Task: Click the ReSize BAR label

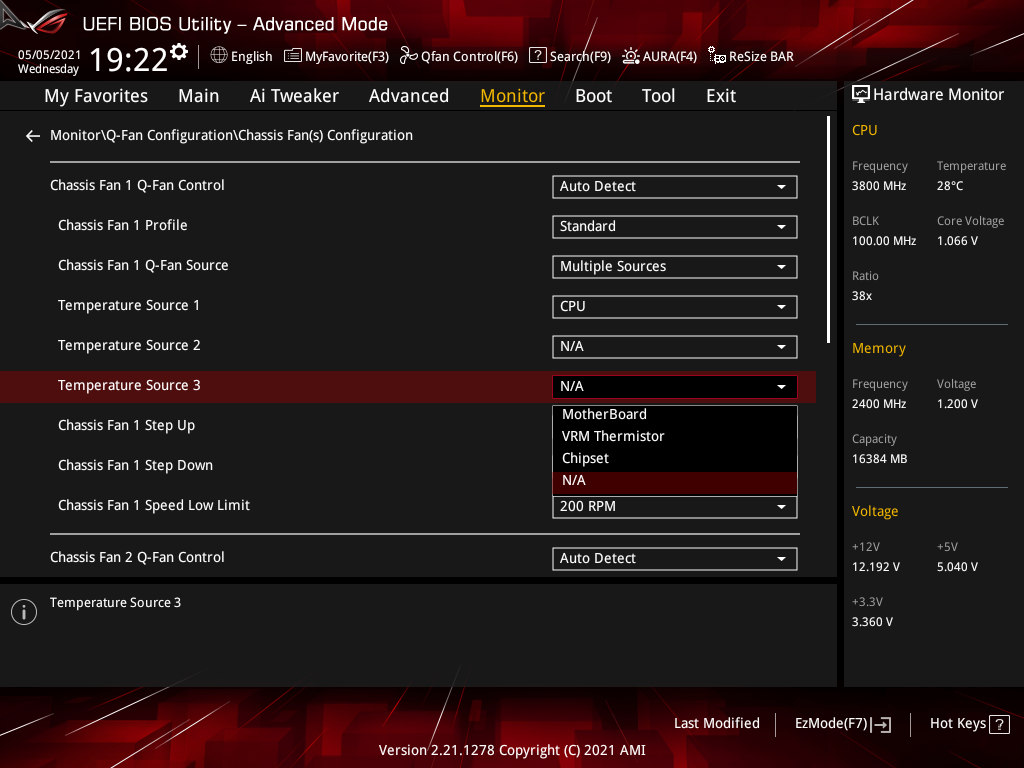Action: (761, 57)
